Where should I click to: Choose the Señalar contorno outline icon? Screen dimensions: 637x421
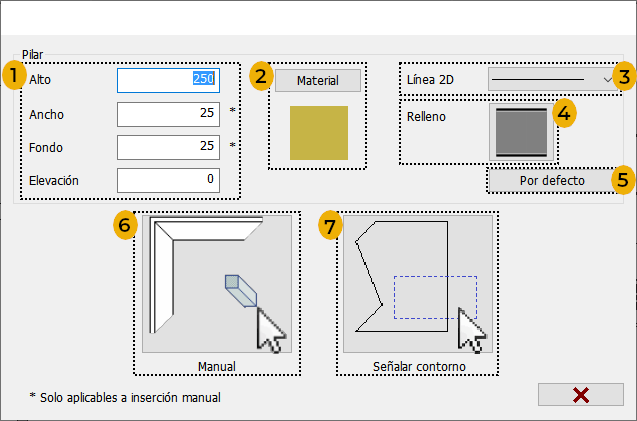click(418, 284)
